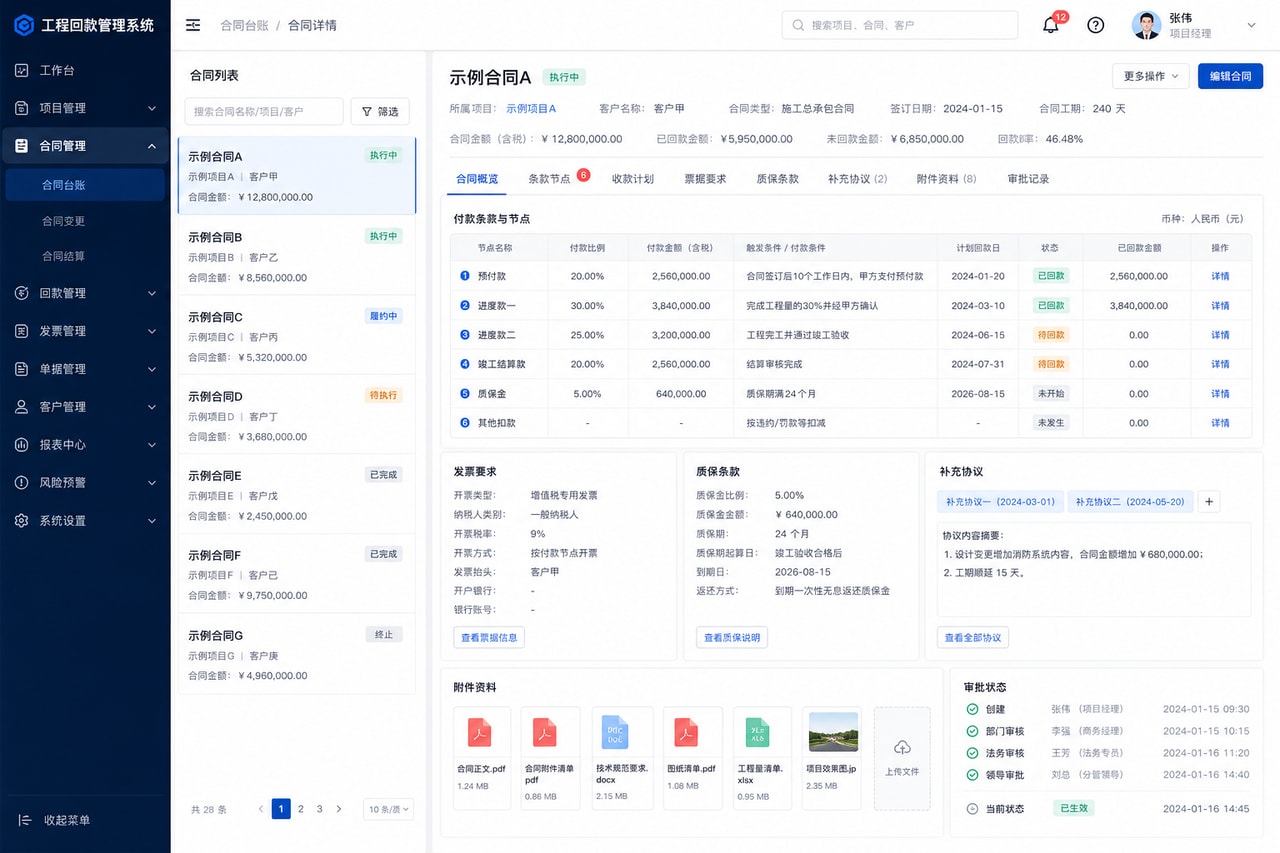1280x853 pixels.
Task: Click the 上传文件 upload cloud icon
Action: coord(902,747)
